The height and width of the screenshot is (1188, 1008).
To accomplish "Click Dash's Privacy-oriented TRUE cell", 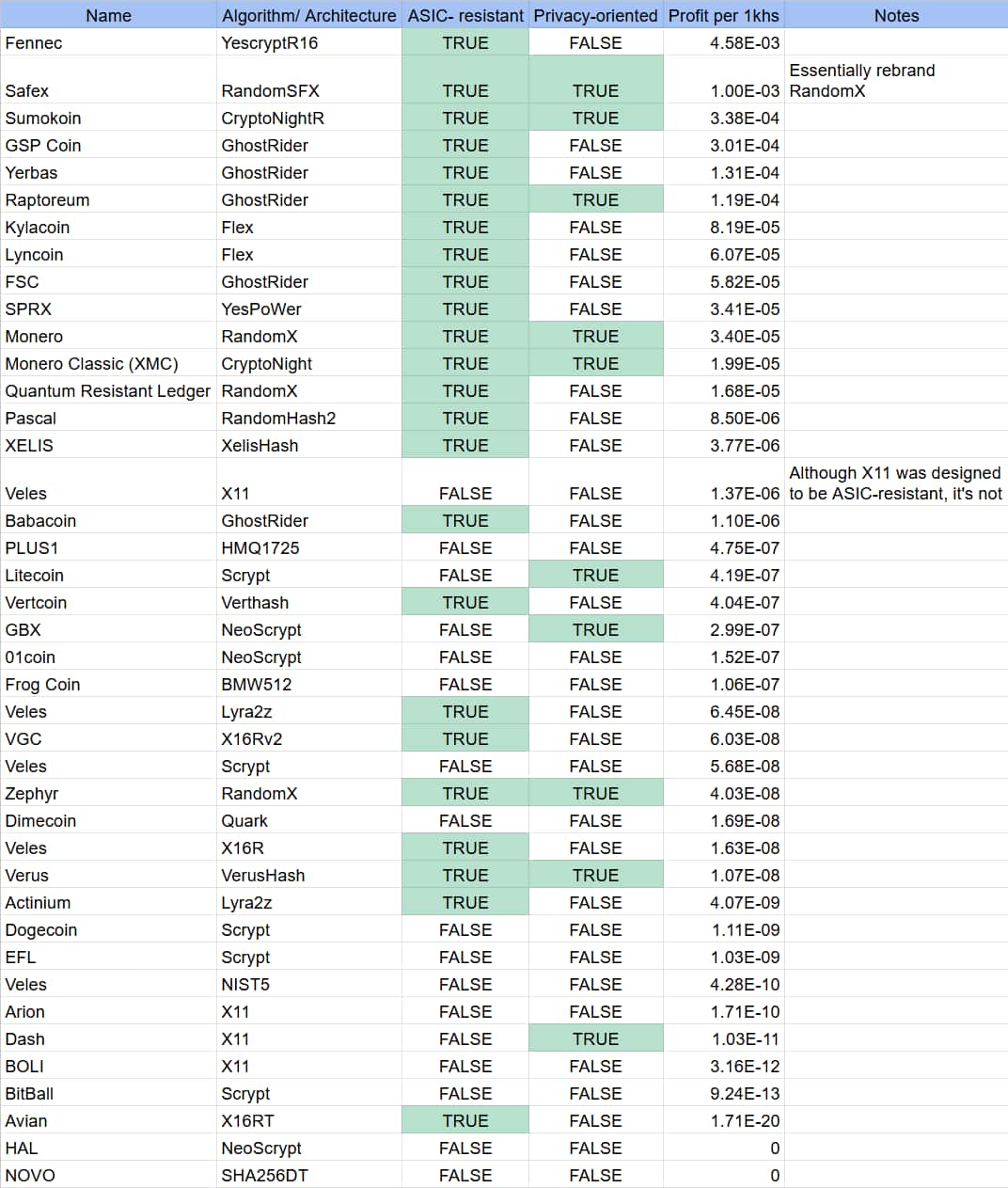I will click(x=595, y=1039).
